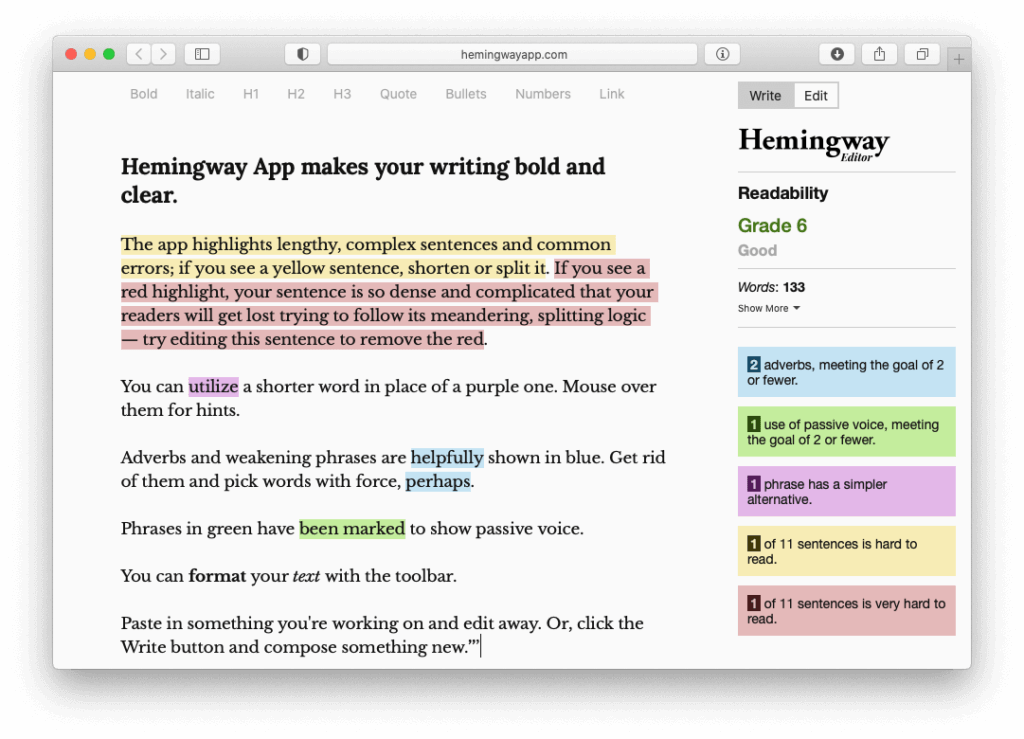This screenshot has width=1024, height=739.
Task: Set heading level H2
Action: [296, 94]
